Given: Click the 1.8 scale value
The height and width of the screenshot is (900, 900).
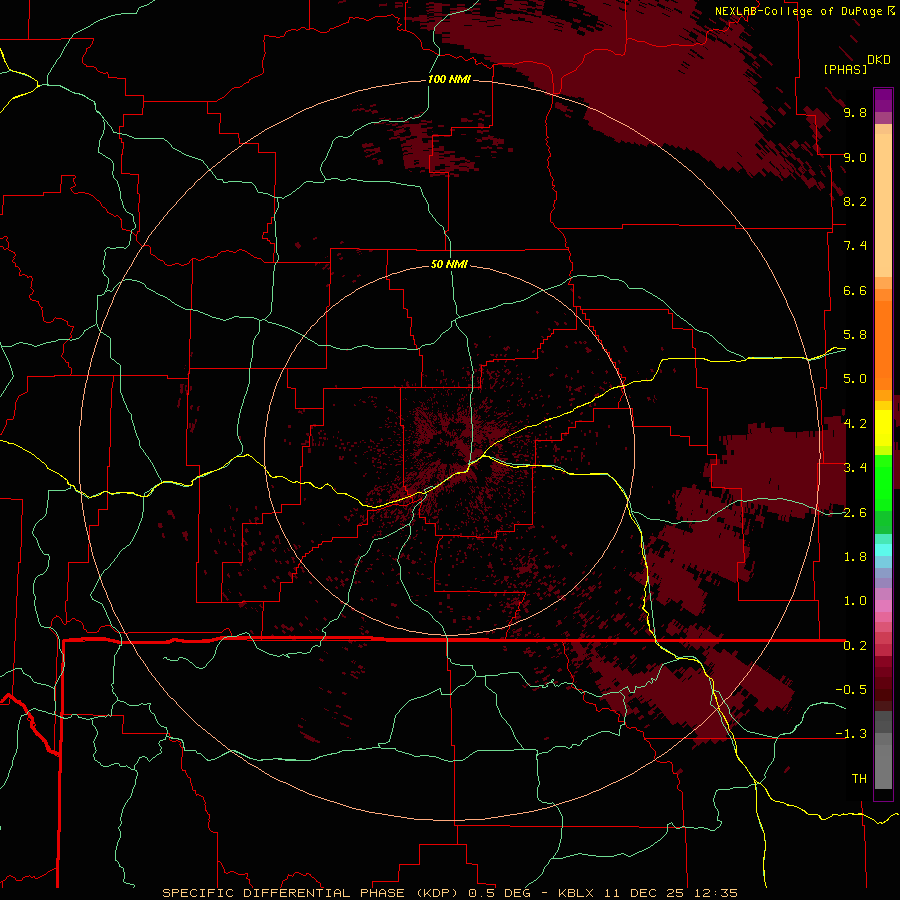Looking at the screenshot, I should tap(855, 557).
